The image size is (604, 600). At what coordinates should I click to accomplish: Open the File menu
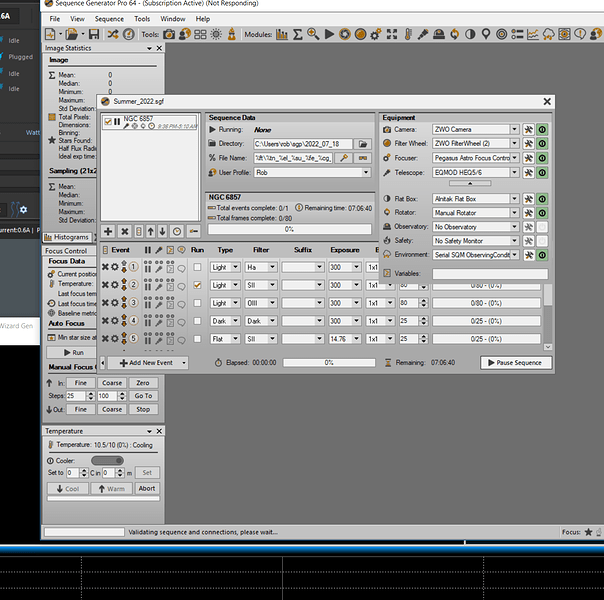[x=55, y=19]
